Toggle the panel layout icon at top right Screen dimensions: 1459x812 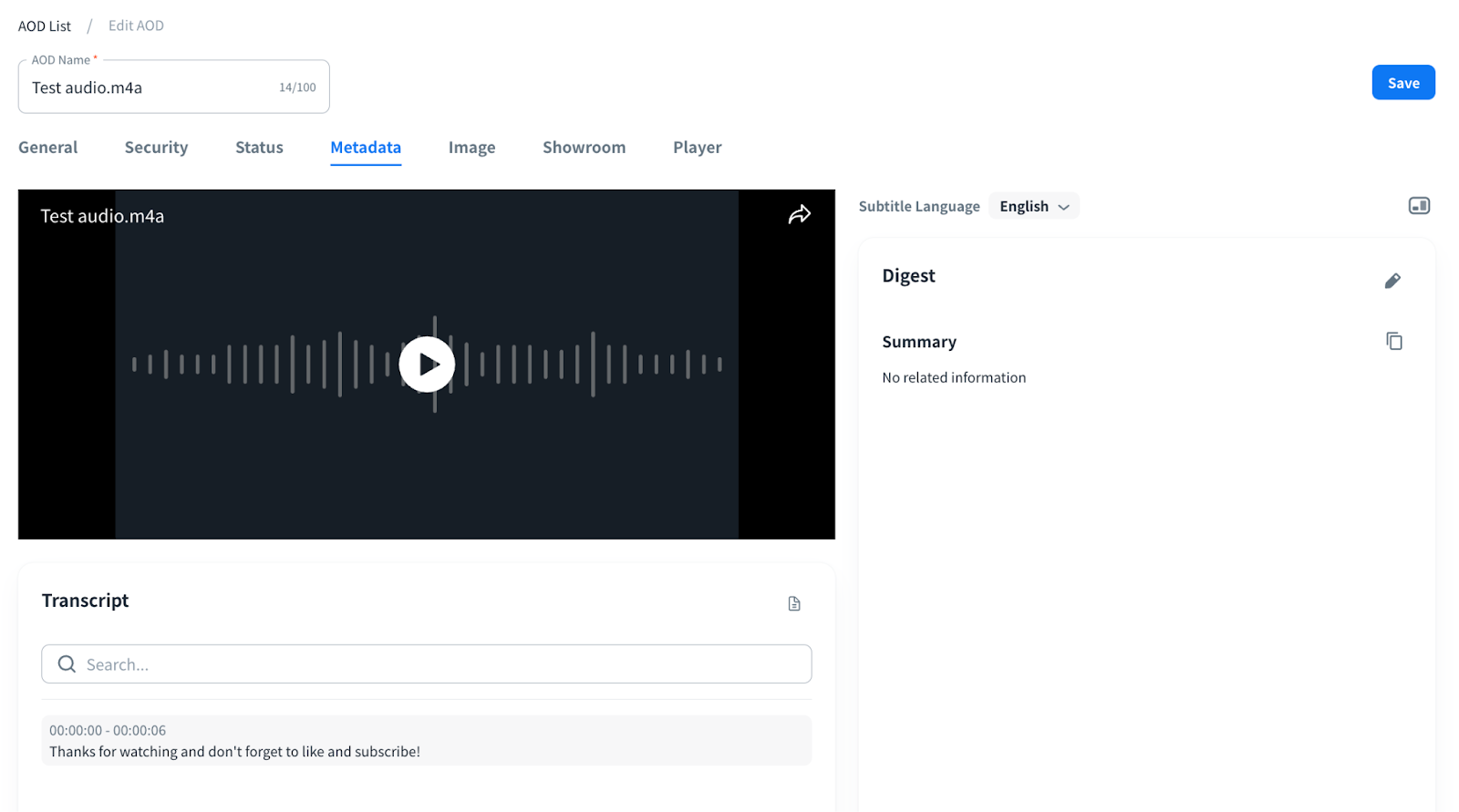(x=1418, y=206)
